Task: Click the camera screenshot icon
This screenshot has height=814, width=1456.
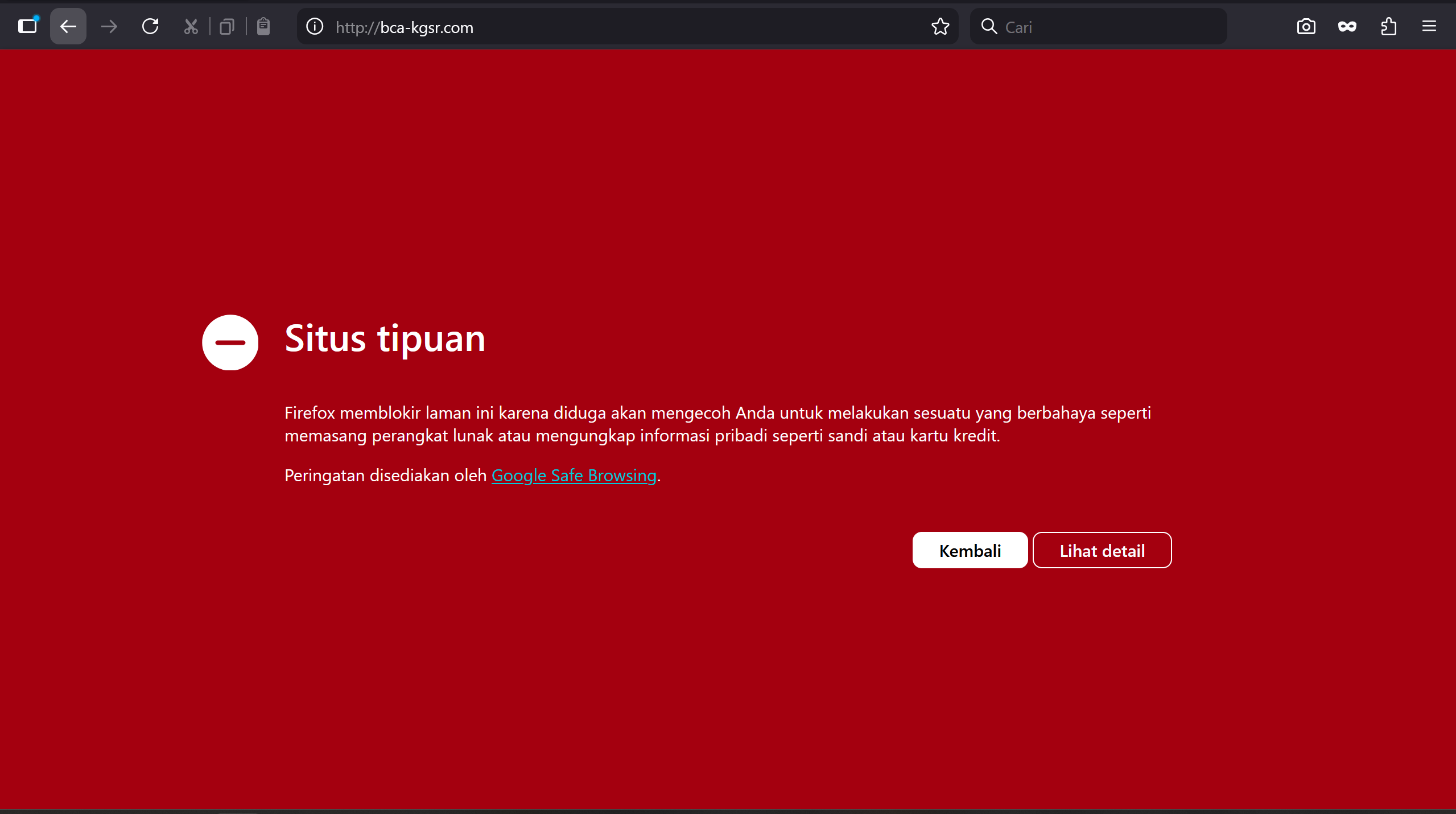Action: [x=1306, y=26]
